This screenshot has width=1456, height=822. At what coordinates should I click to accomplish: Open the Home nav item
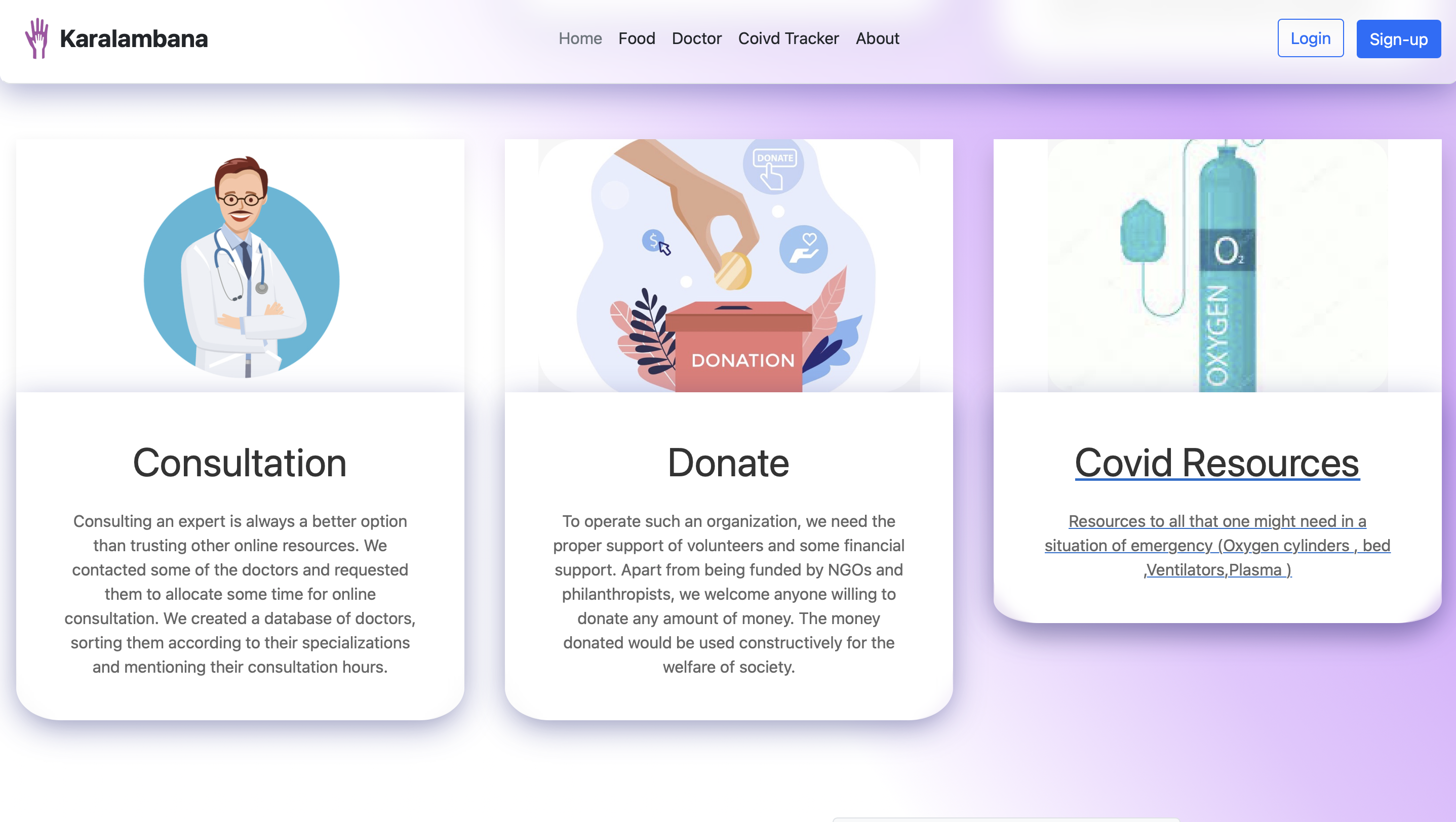click(580, 38)
